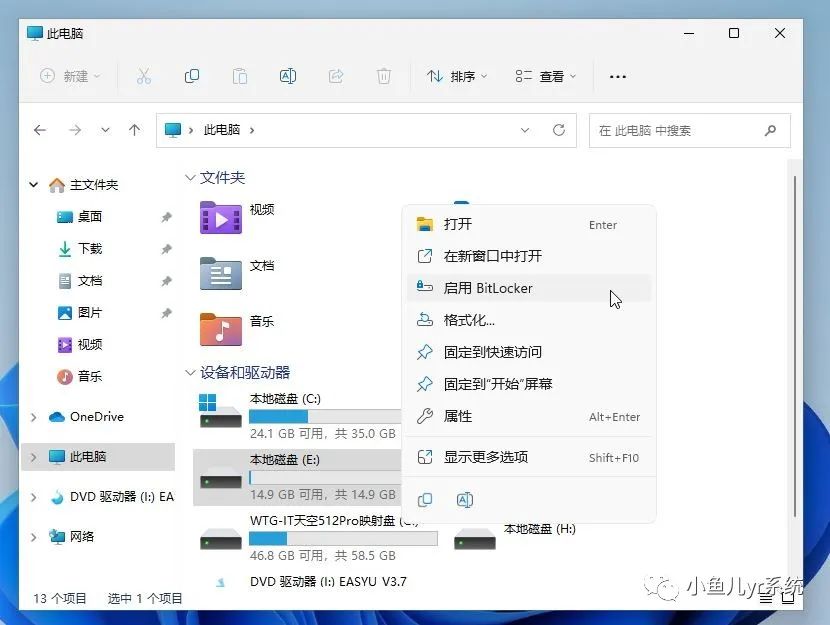
Task: Select the 本地磁盘 (H:) drive icon
Action: coord(475,540)
